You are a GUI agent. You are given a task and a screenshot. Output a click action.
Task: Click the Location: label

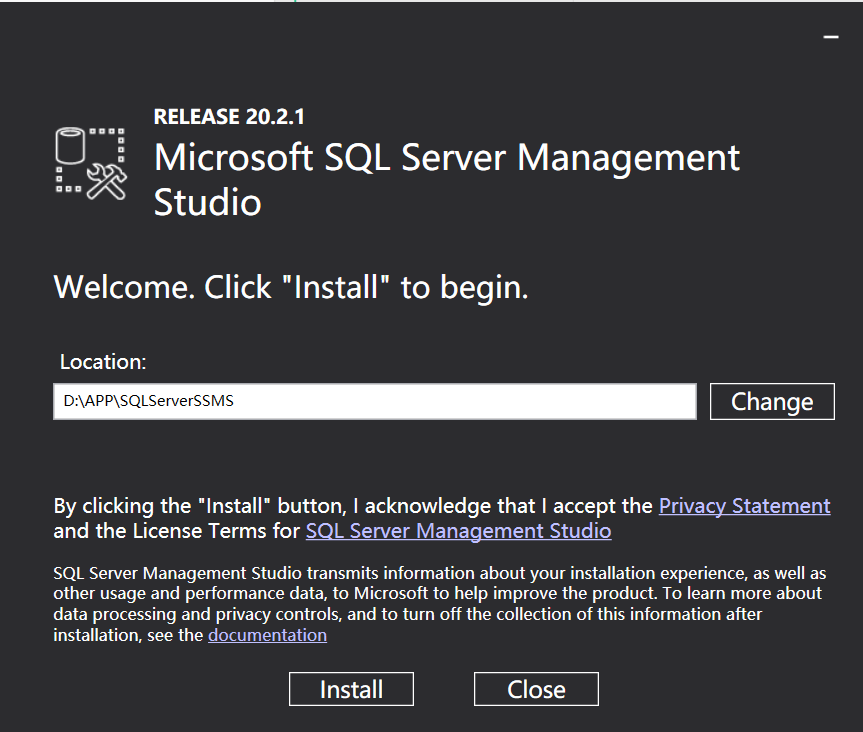(x=103, y=362)
